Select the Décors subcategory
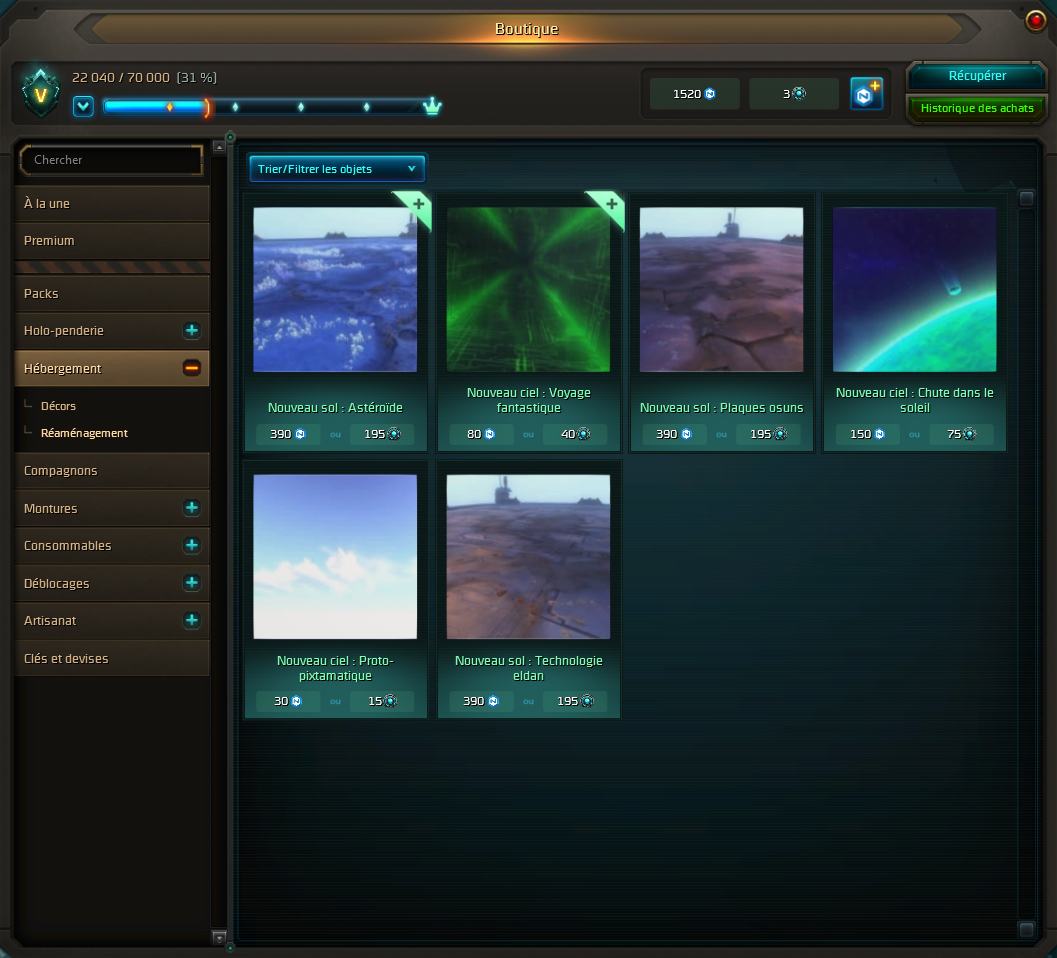 pyautogui.click(x=58, y=406)
